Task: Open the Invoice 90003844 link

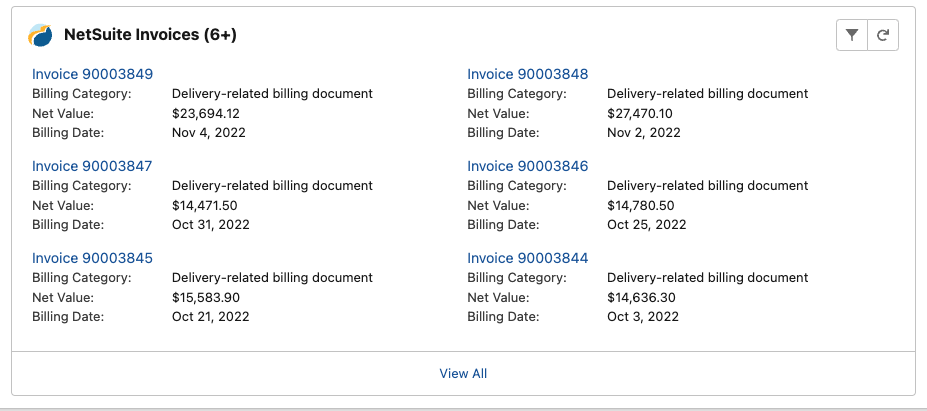Action: [x=527, y=258]
